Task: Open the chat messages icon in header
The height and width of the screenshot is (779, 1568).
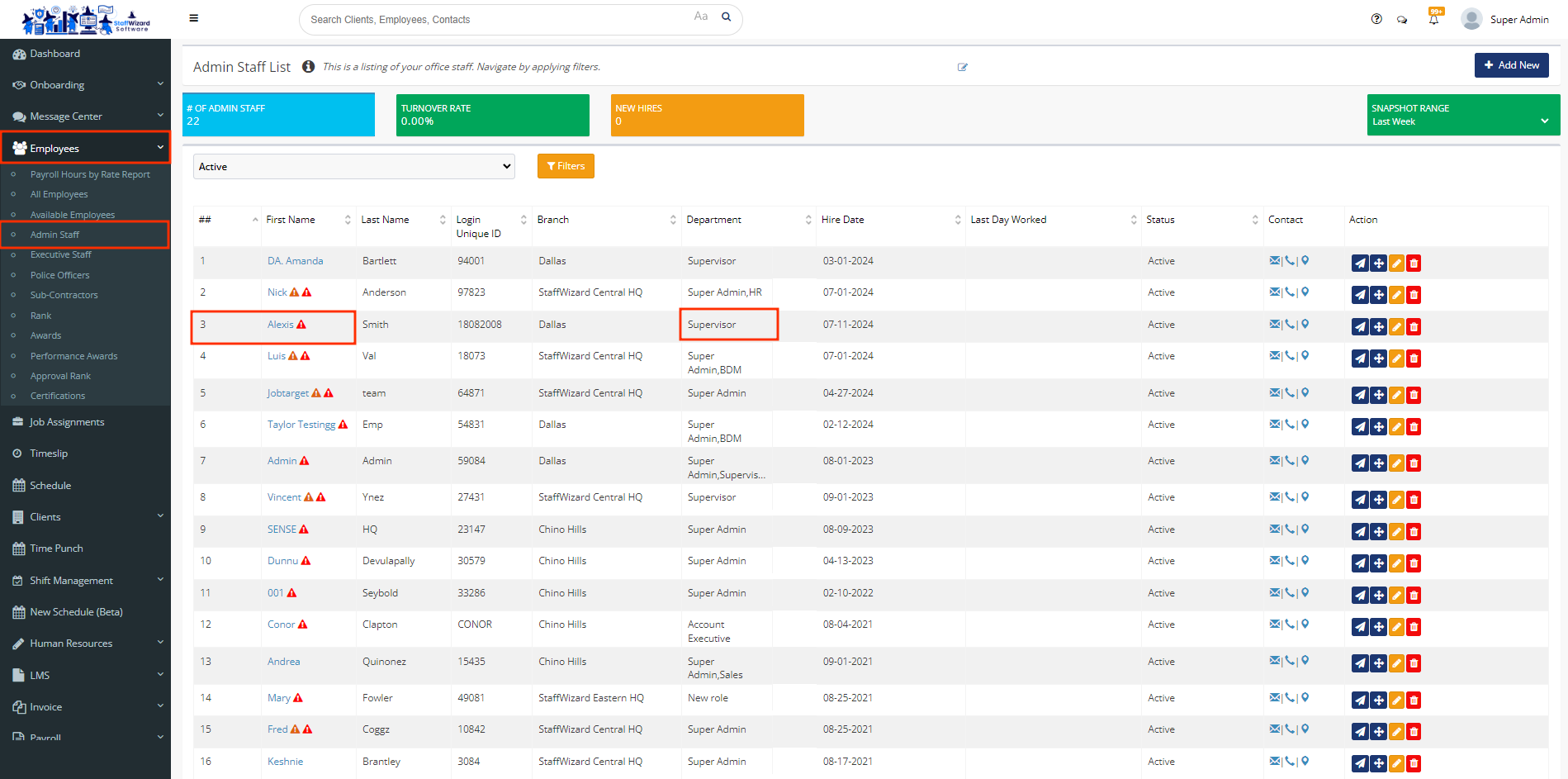Action: point(1402,19)
